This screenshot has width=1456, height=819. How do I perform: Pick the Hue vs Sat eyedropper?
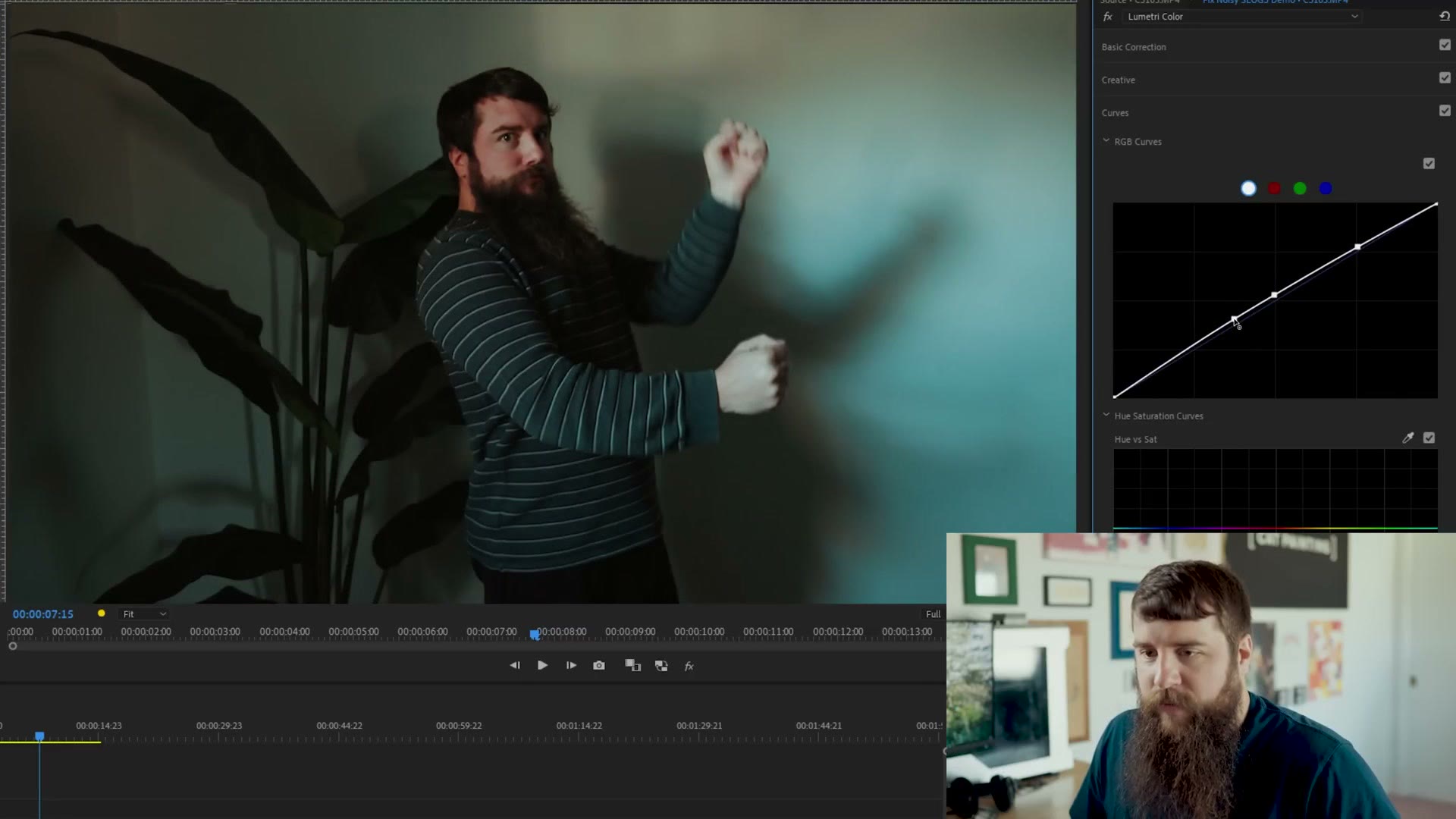point(1408,438)
